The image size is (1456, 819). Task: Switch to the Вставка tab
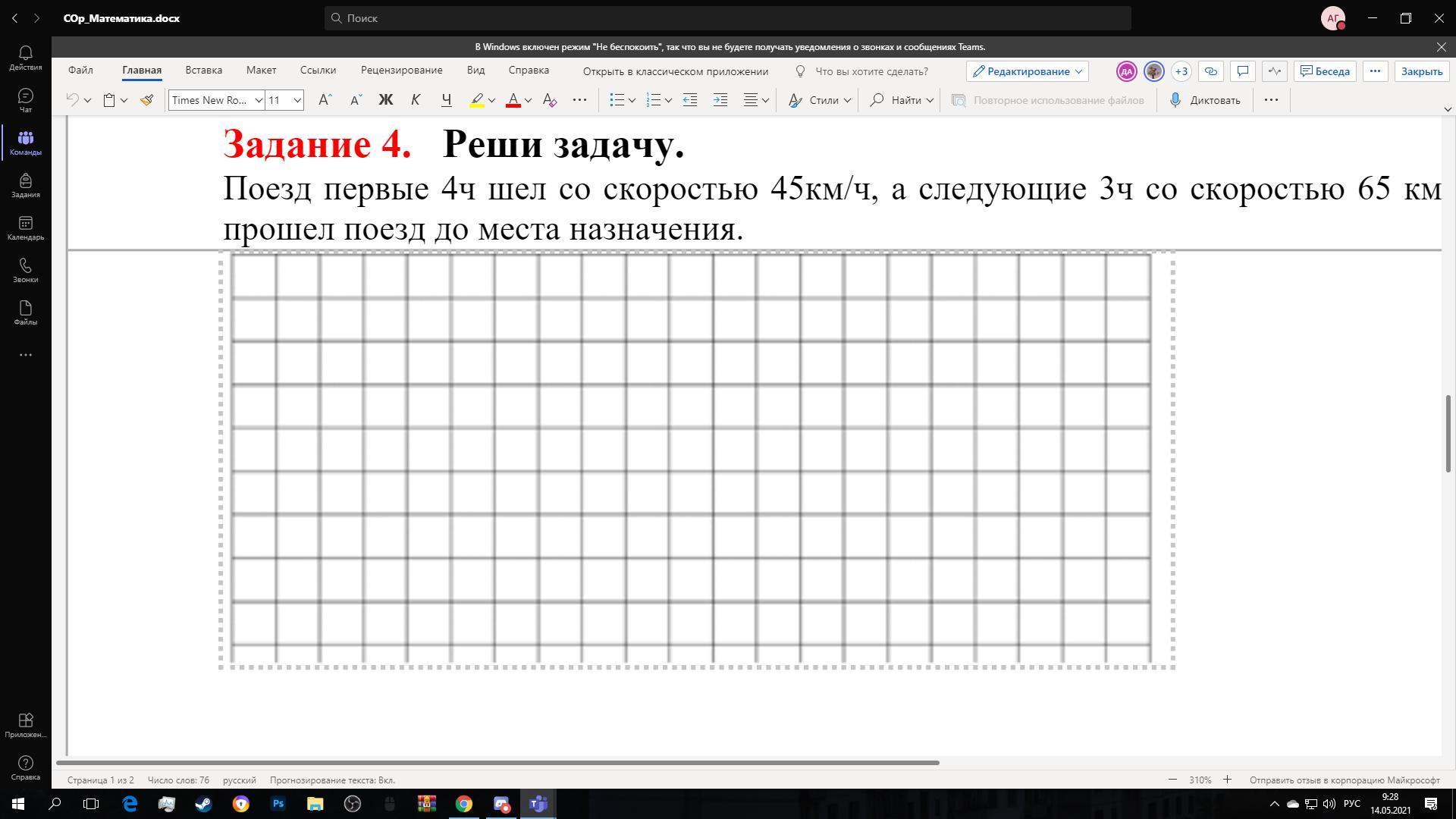tap(203, 70)
